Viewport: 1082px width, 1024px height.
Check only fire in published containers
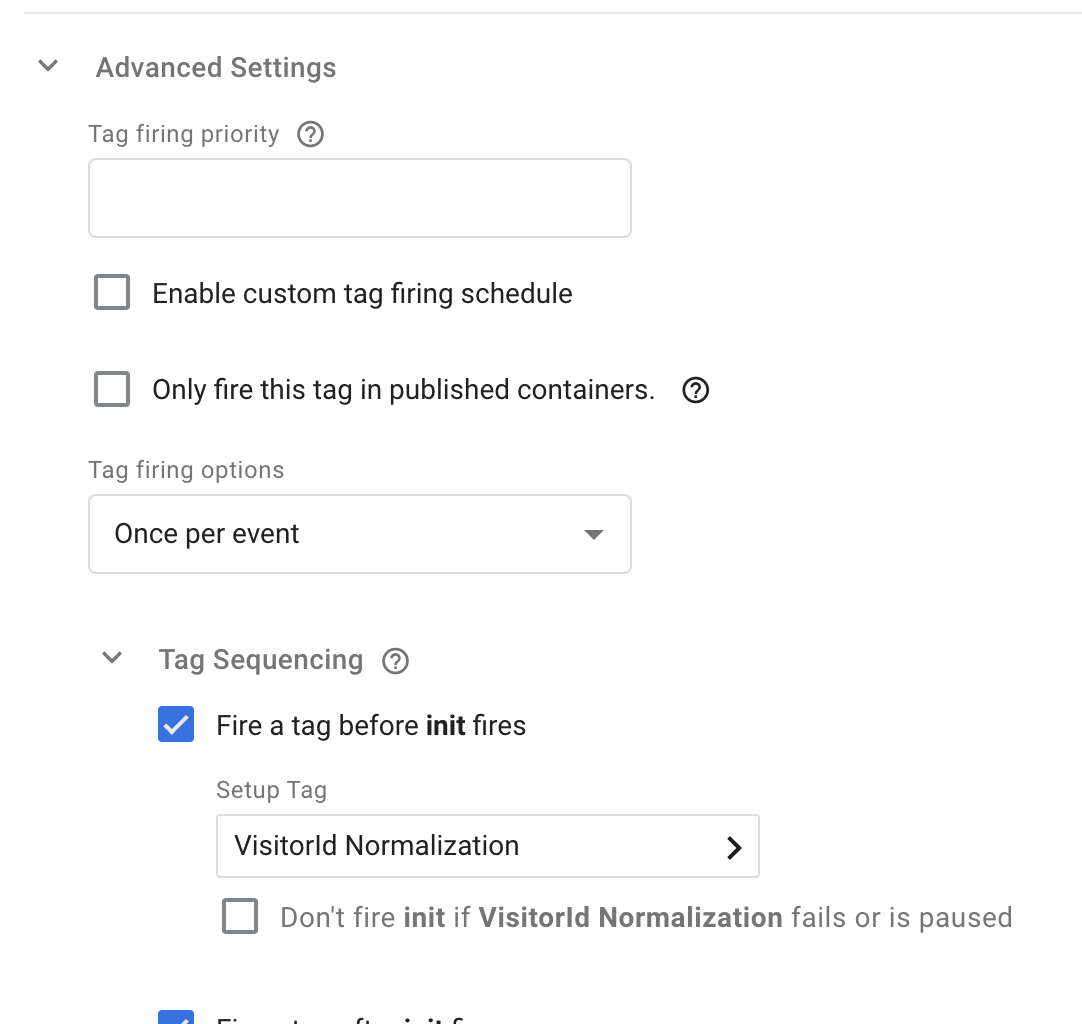click(x=111, y=389)
